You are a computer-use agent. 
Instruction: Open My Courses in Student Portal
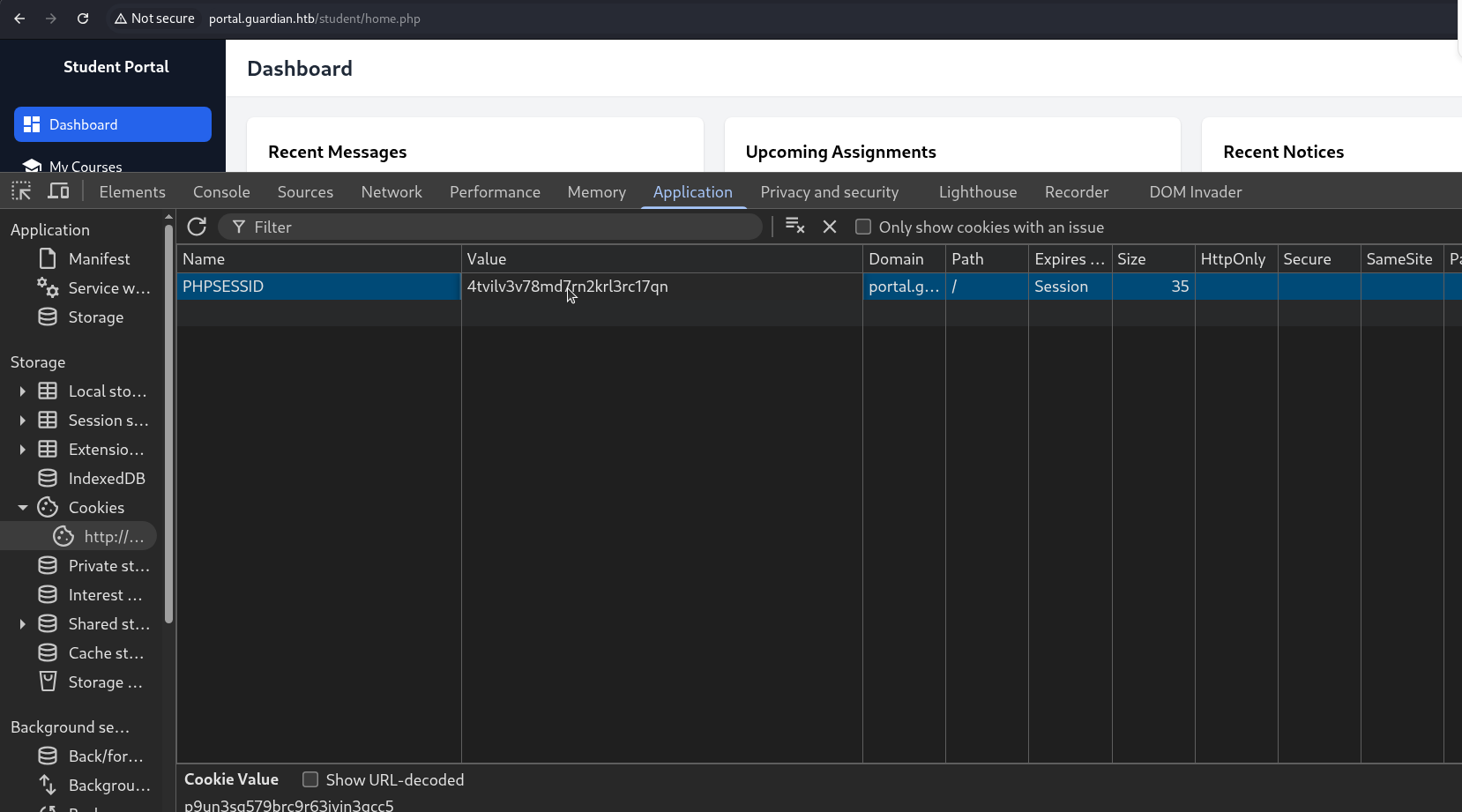pos(86,166)
